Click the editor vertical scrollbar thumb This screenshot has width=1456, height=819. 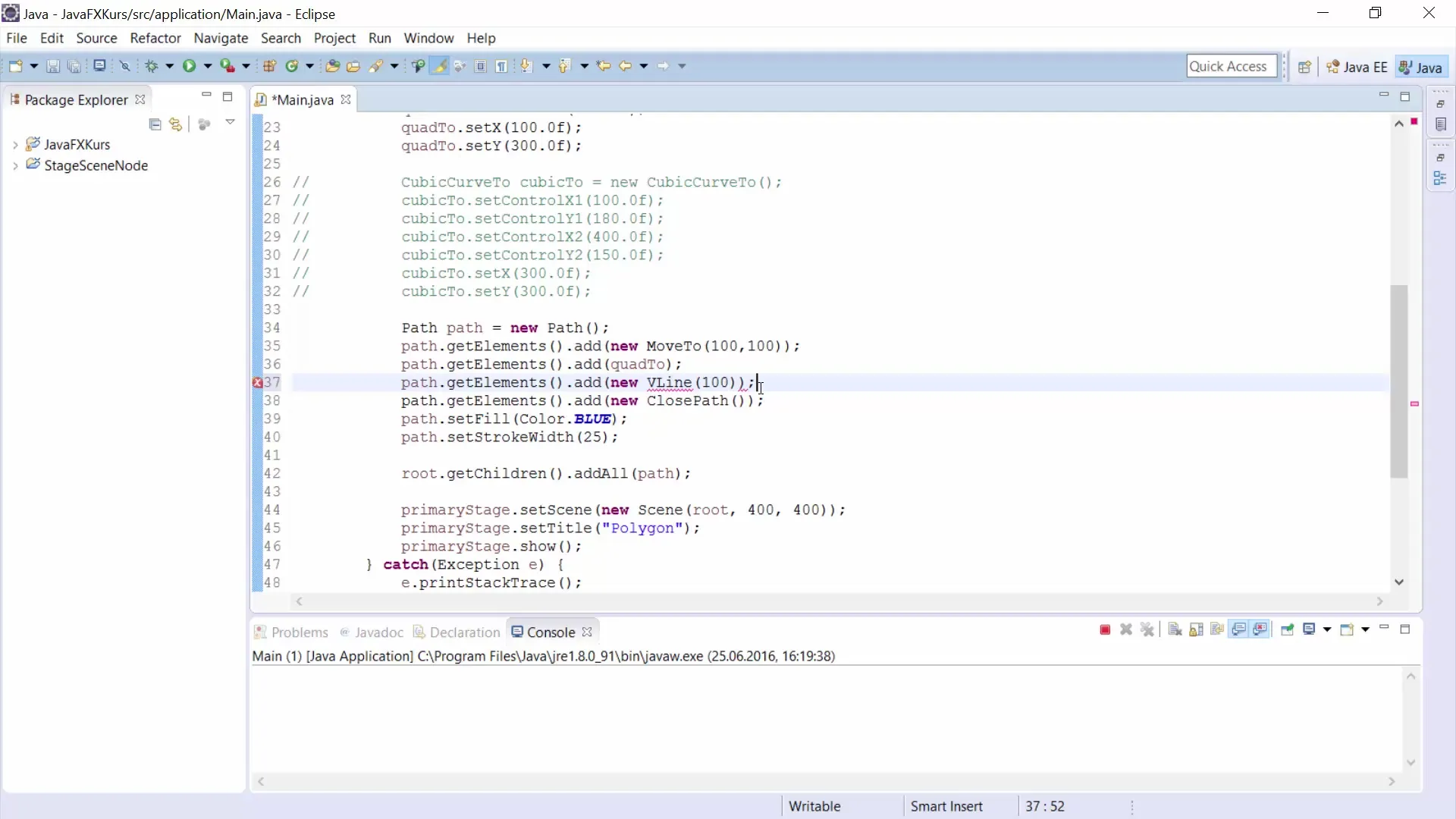tap(1399, 381)
